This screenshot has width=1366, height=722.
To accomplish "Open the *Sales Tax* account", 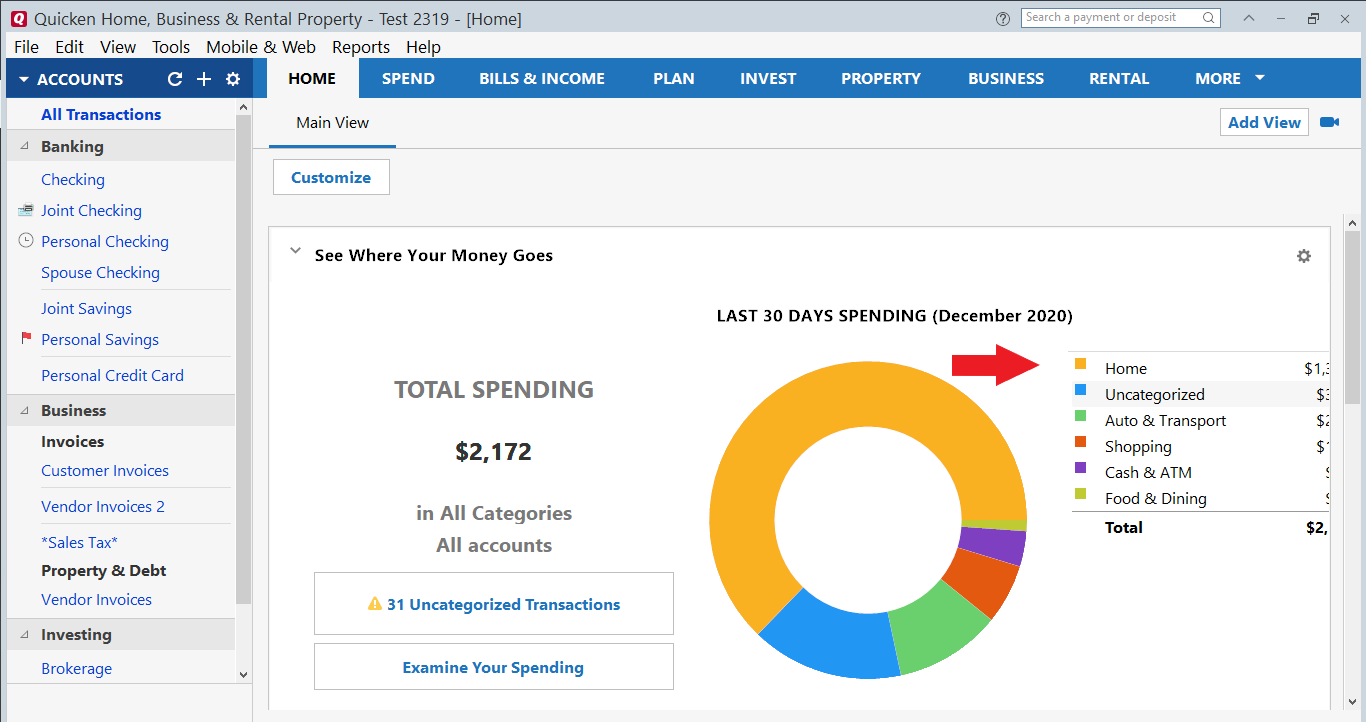I will (79, 543).
